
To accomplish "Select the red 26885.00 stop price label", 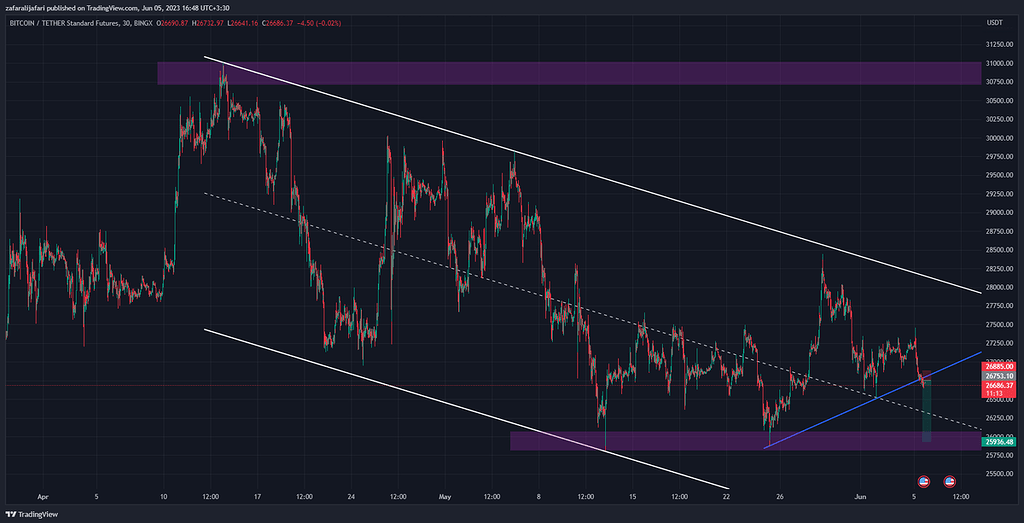I will pyautogui.click(x=997, y=367).
